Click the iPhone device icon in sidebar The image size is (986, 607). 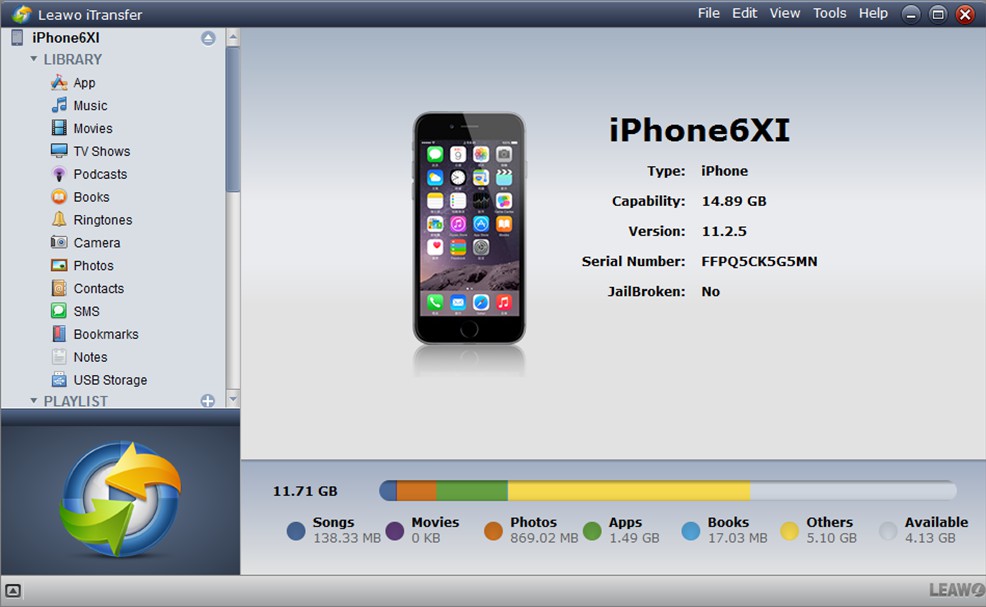(x=17, y=38)
